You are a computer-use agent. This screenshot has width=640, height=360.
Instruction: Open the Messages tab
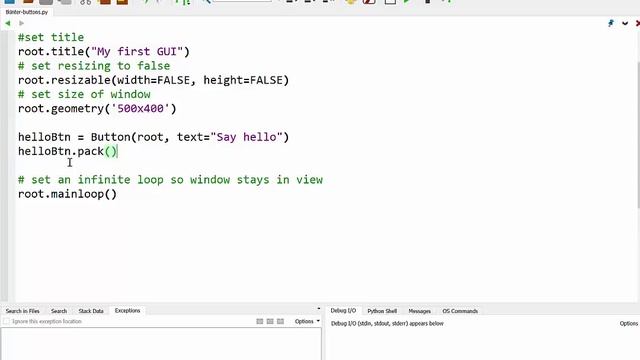click(x=420, y=311)
